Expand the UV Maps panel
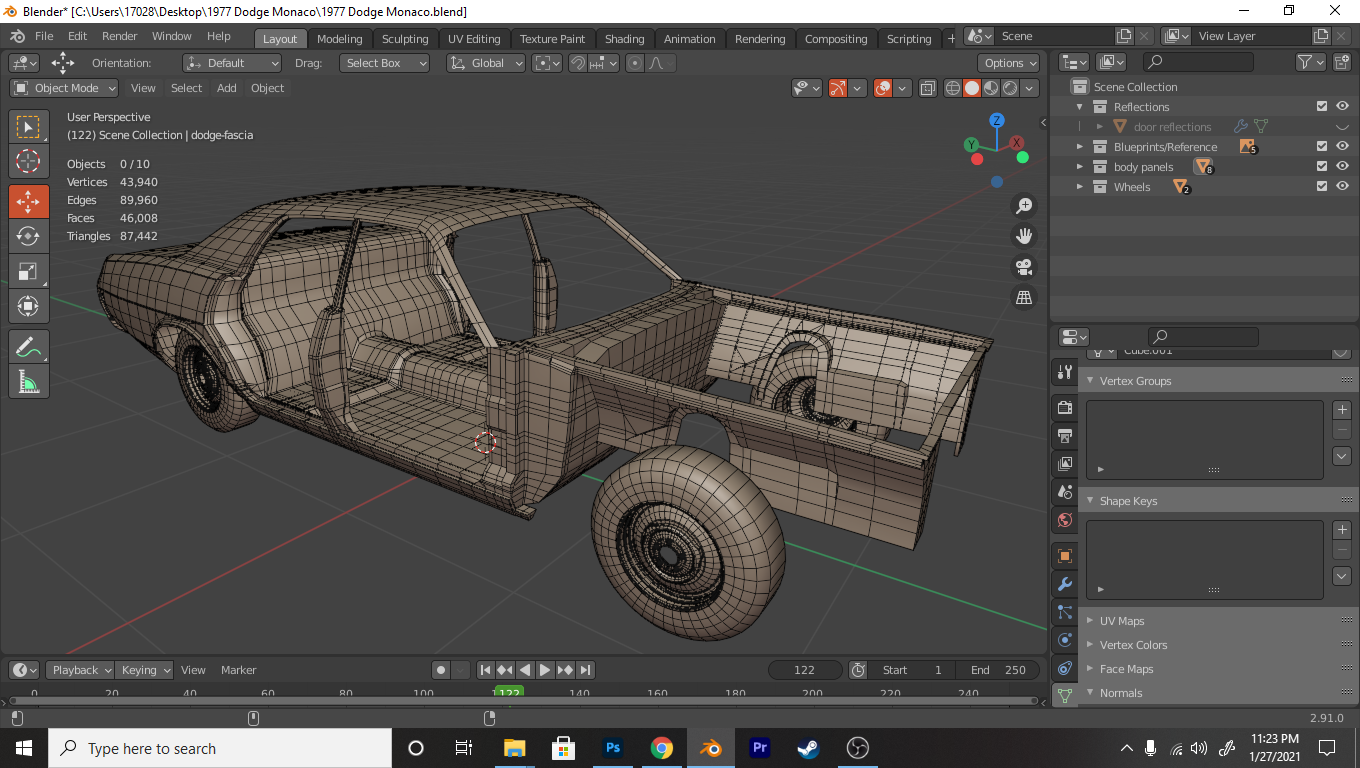 tap(1121, 621)
